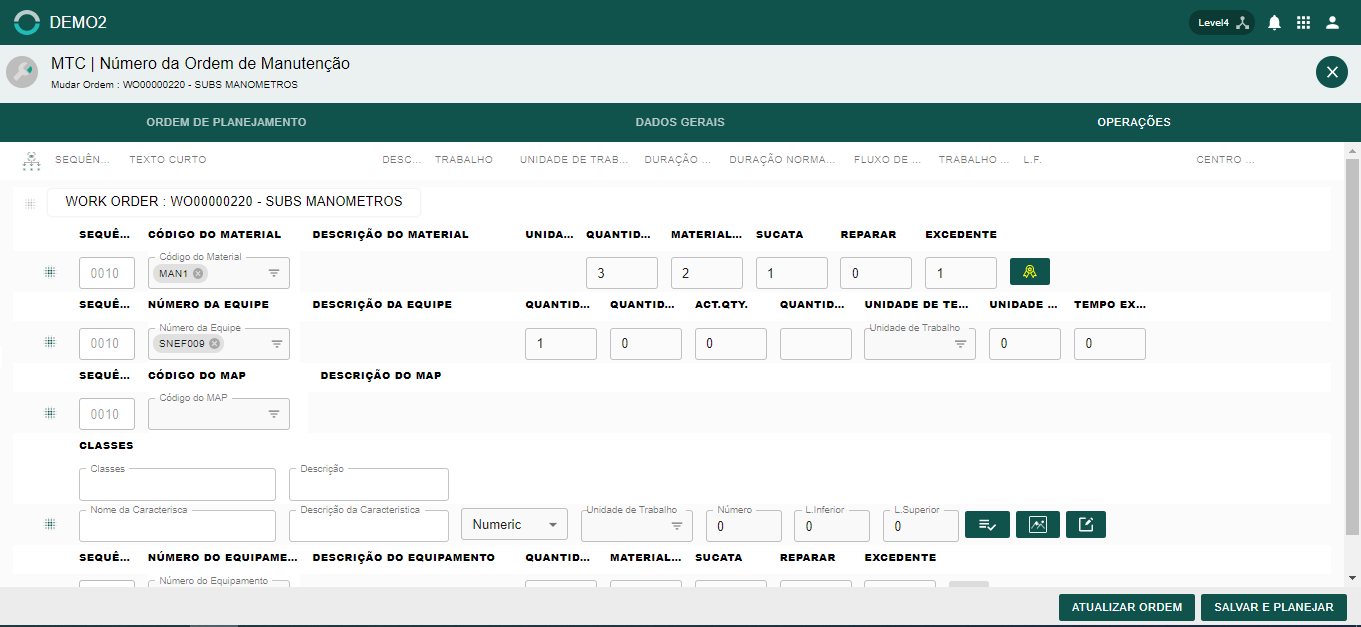Click the Descrição field under Classes
Image resolution: width=1361 pixels, height=627 pixels.
pos(369,484)
